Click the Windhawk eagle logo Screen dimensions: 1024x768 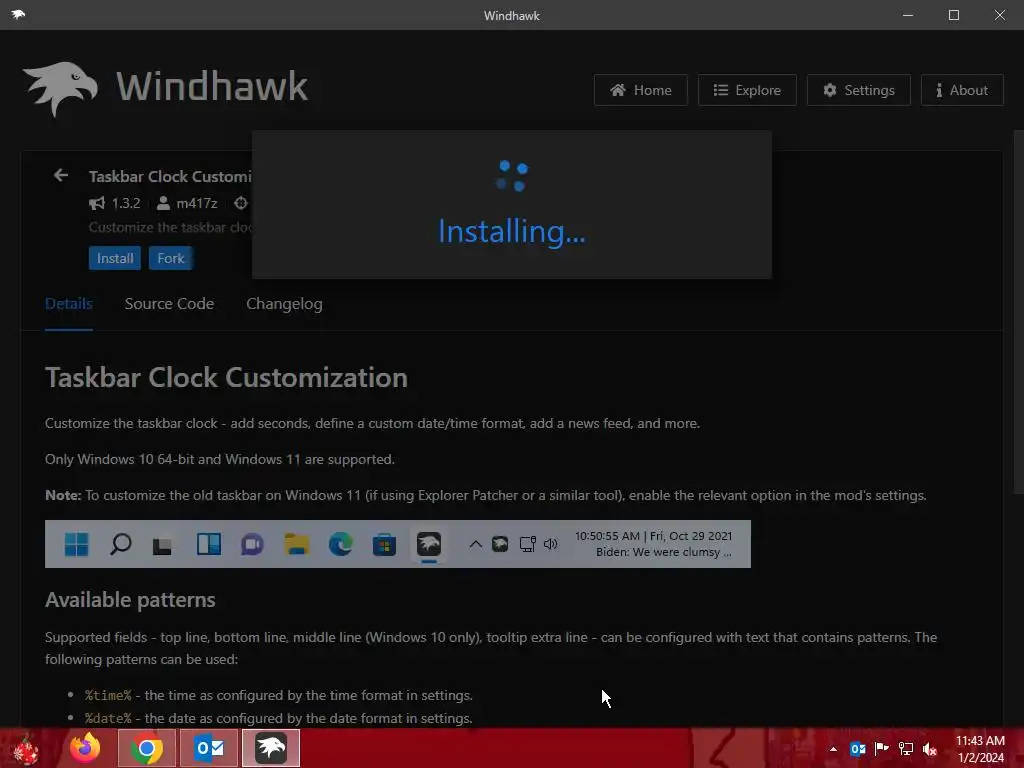pos(60,88)
